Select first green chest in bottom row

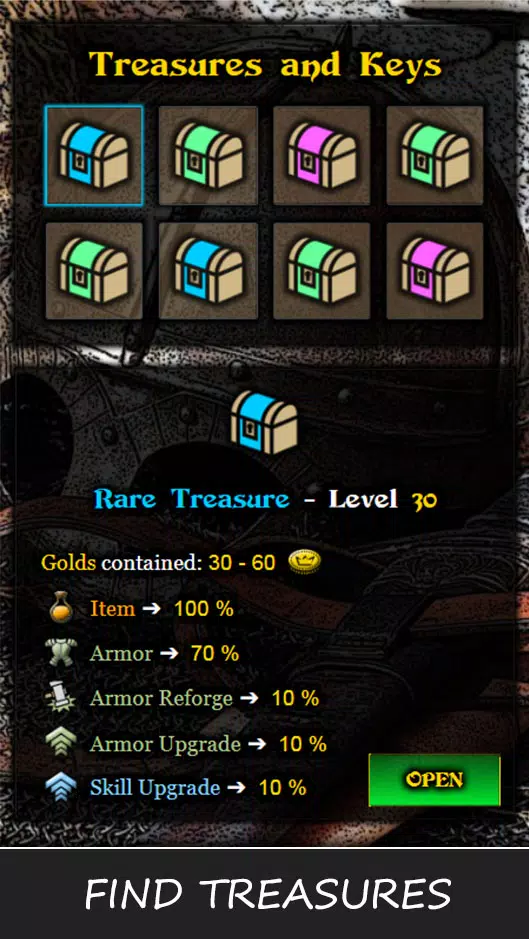tap(93, 271)
